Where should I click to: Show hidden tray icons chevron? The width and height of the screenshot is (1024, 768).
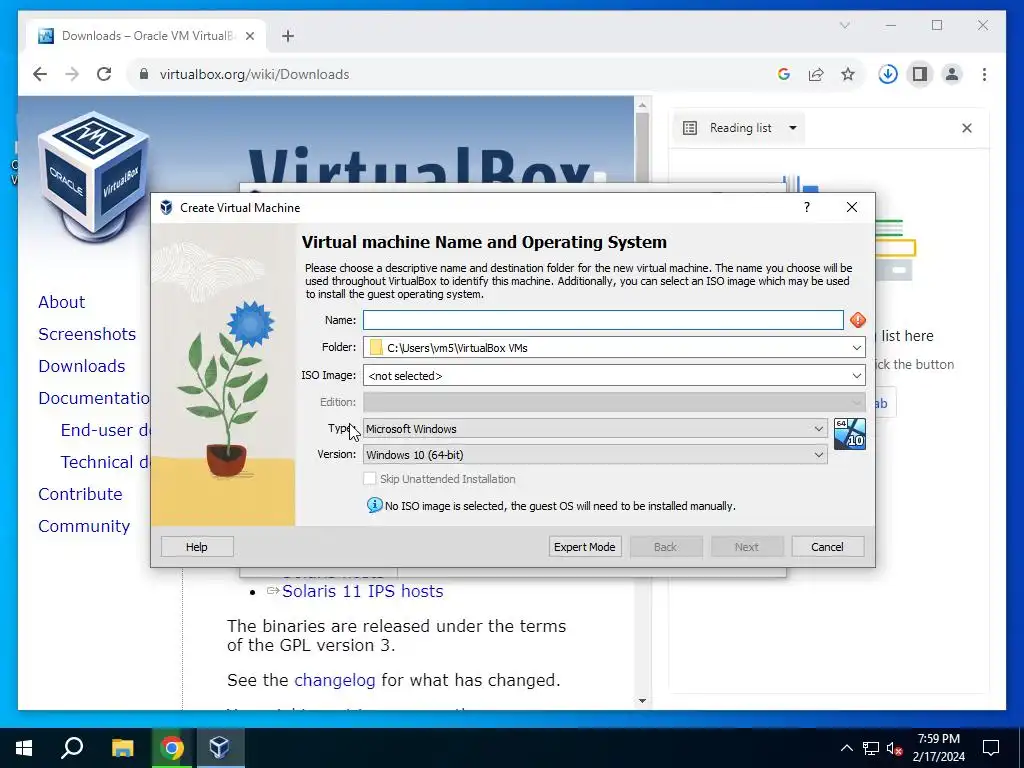pyautogui.click(x=846, y=748)
